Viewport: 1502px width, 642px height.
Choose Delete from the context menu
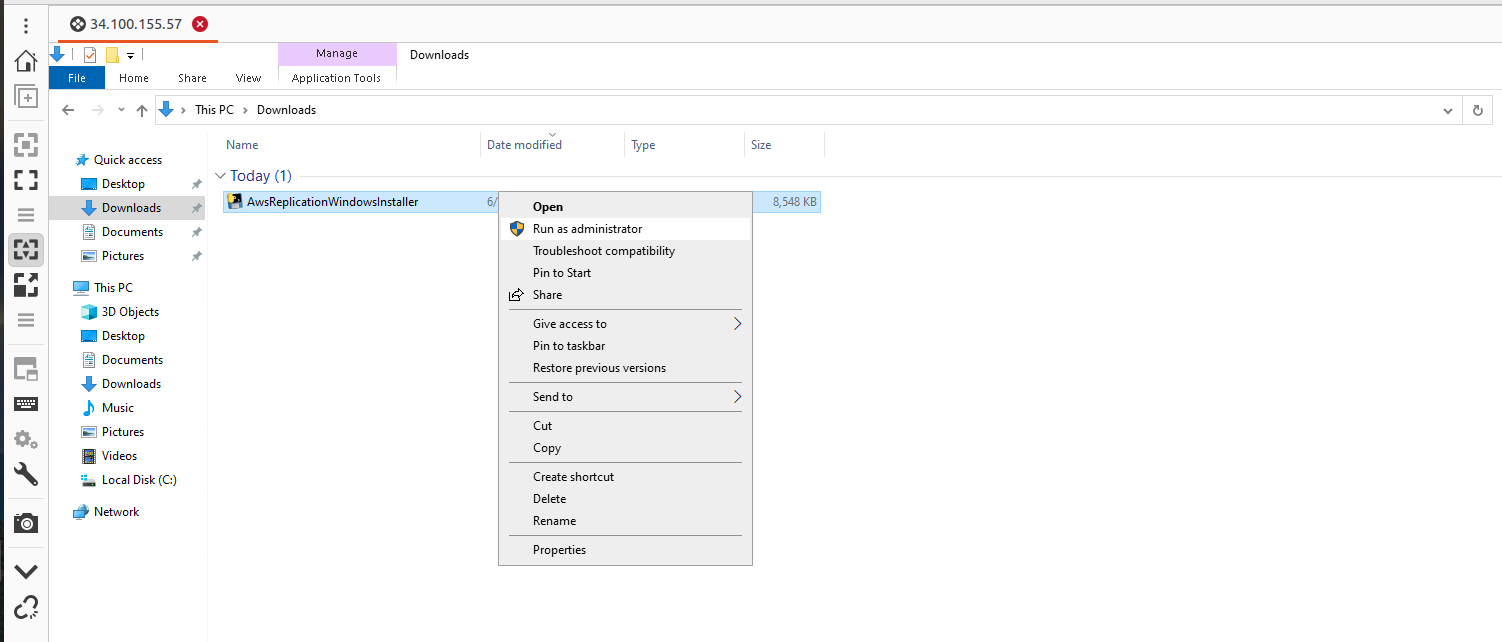625,499
